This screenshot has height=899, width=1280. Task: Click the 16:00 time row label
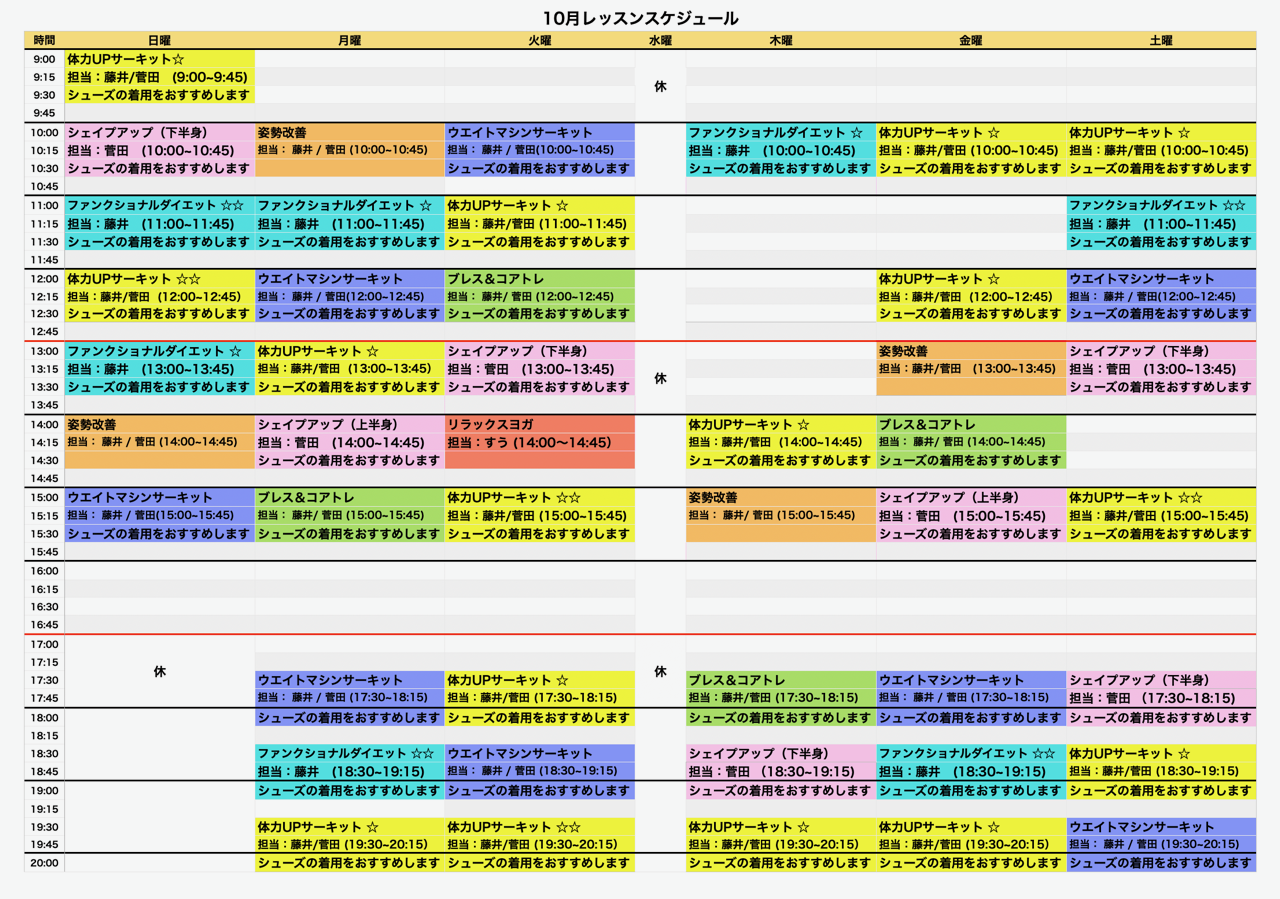pos(44,571)
